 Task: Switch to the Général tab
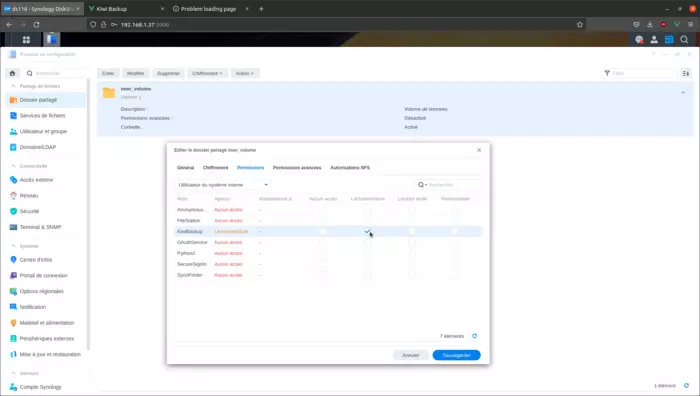point(185,168)
